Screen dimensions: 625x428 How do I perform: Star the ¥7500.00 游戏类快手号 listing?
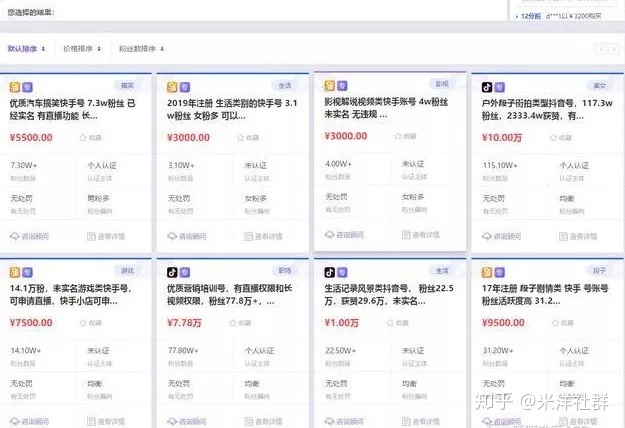point(83,323)
